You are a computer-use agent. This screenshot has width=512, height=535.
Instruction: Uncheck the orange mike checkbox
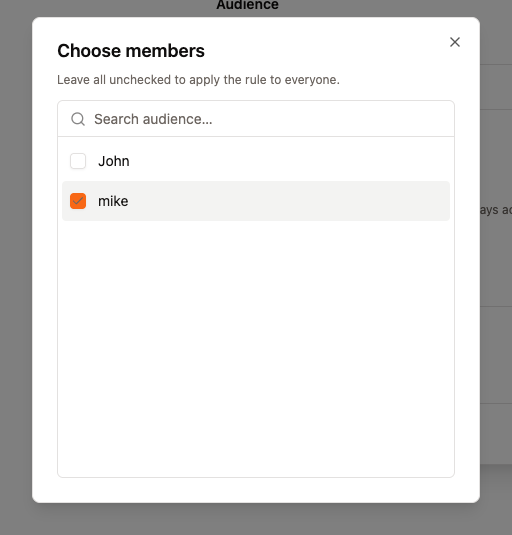click(x=78, y=201)
